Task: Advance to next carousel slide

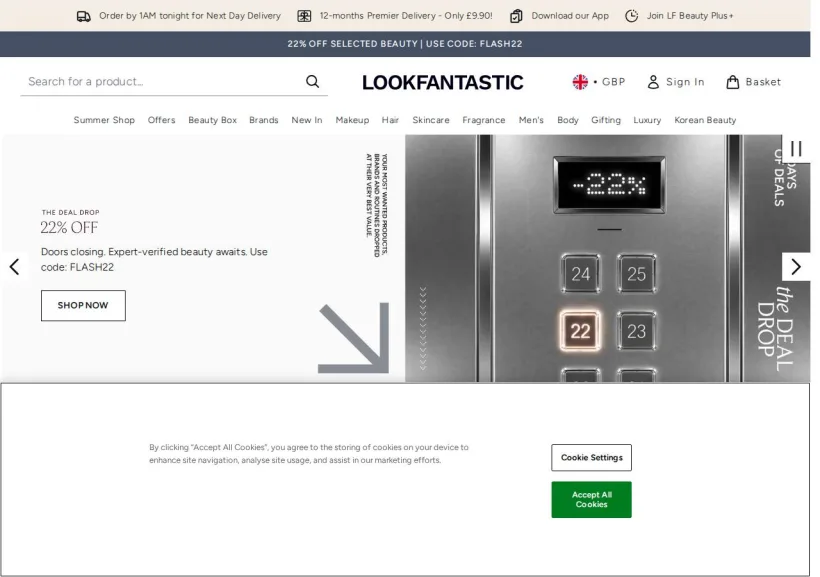Action: pyautogui.click(x=796, y=267)
